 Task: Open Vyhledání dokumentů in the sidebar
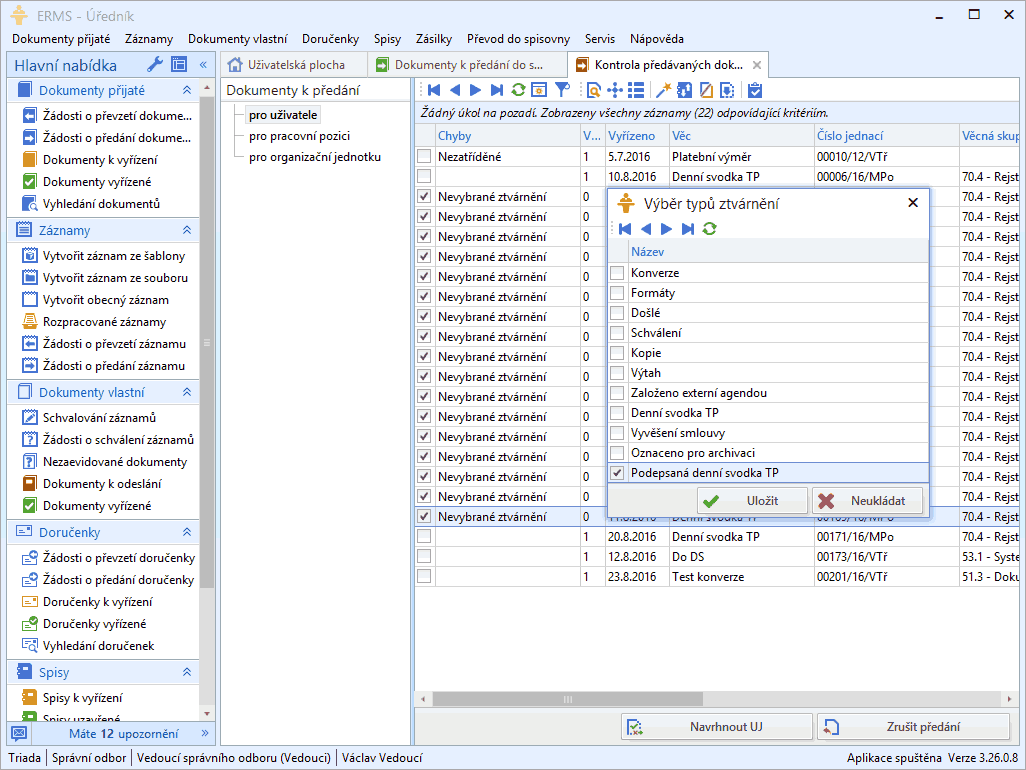(x=101, y=203)
